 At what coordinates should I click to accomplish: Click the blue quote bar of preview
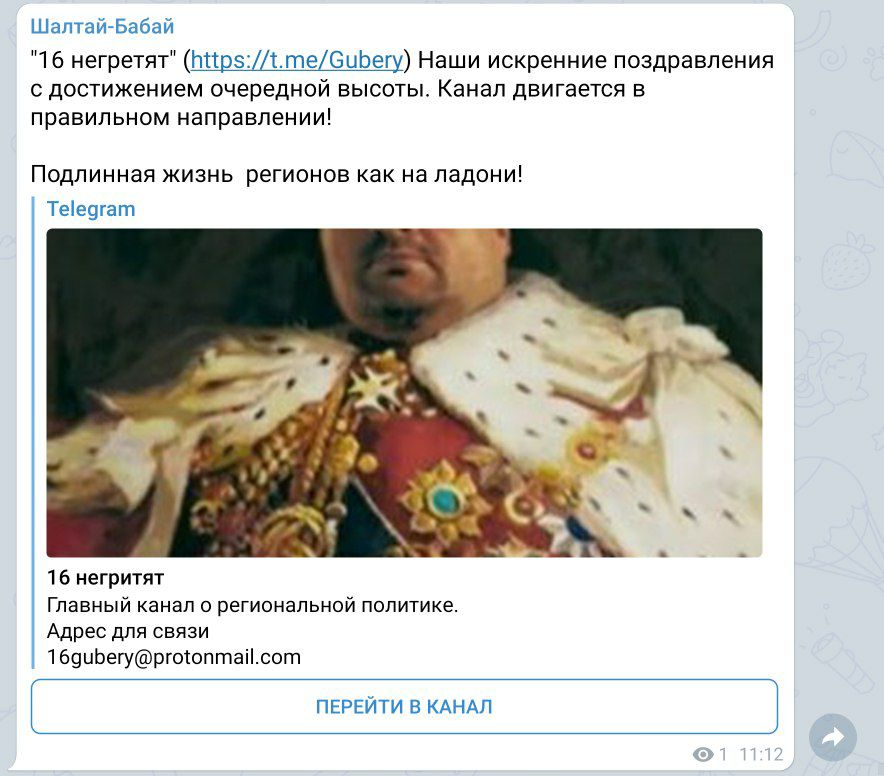pos(33,433)
